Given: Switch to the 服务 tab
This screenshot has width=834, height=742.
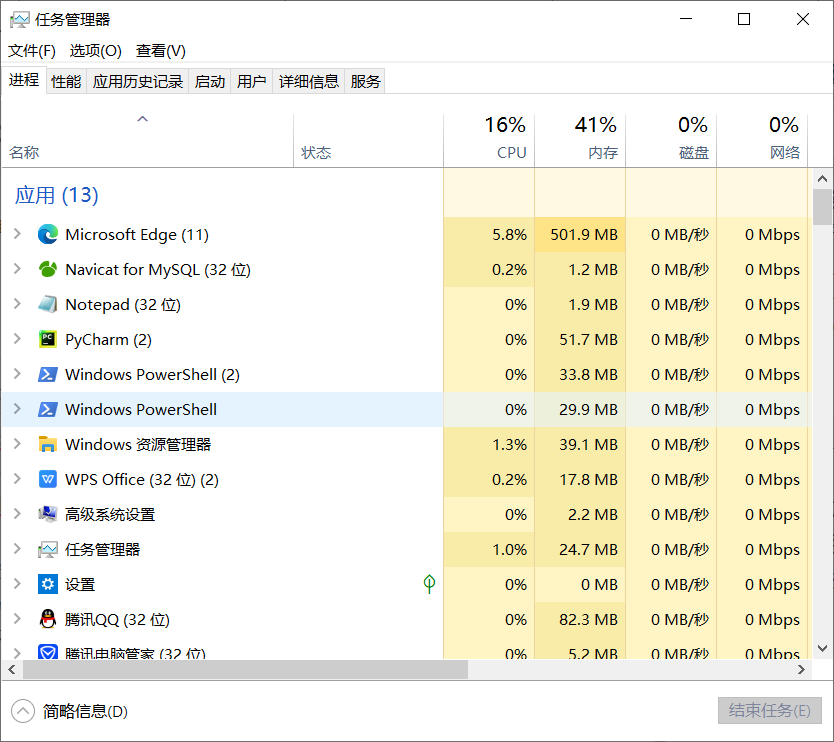Looking at the screenshot, I should pyautogui.click(x=365, y=81).
